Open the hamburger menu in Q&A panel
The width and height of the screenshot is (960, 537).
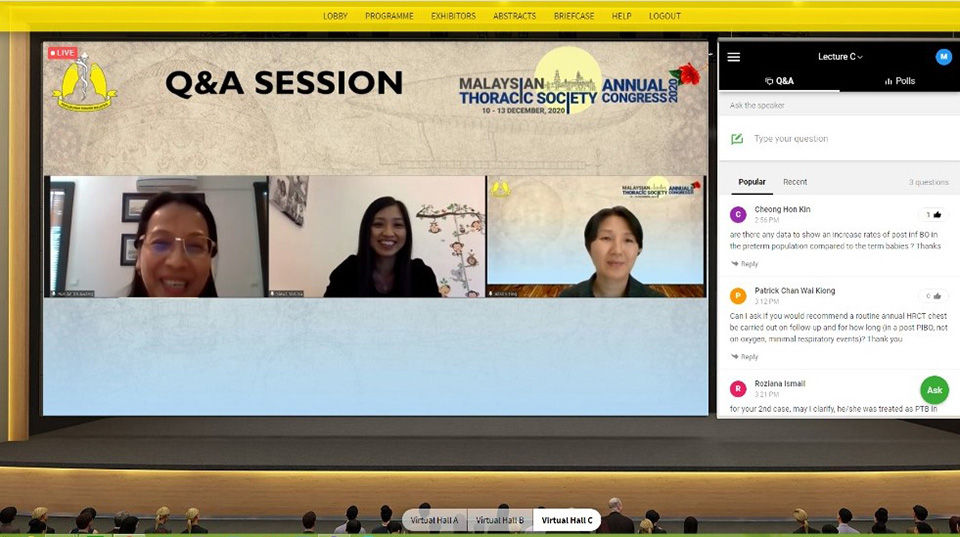(733, 57)
